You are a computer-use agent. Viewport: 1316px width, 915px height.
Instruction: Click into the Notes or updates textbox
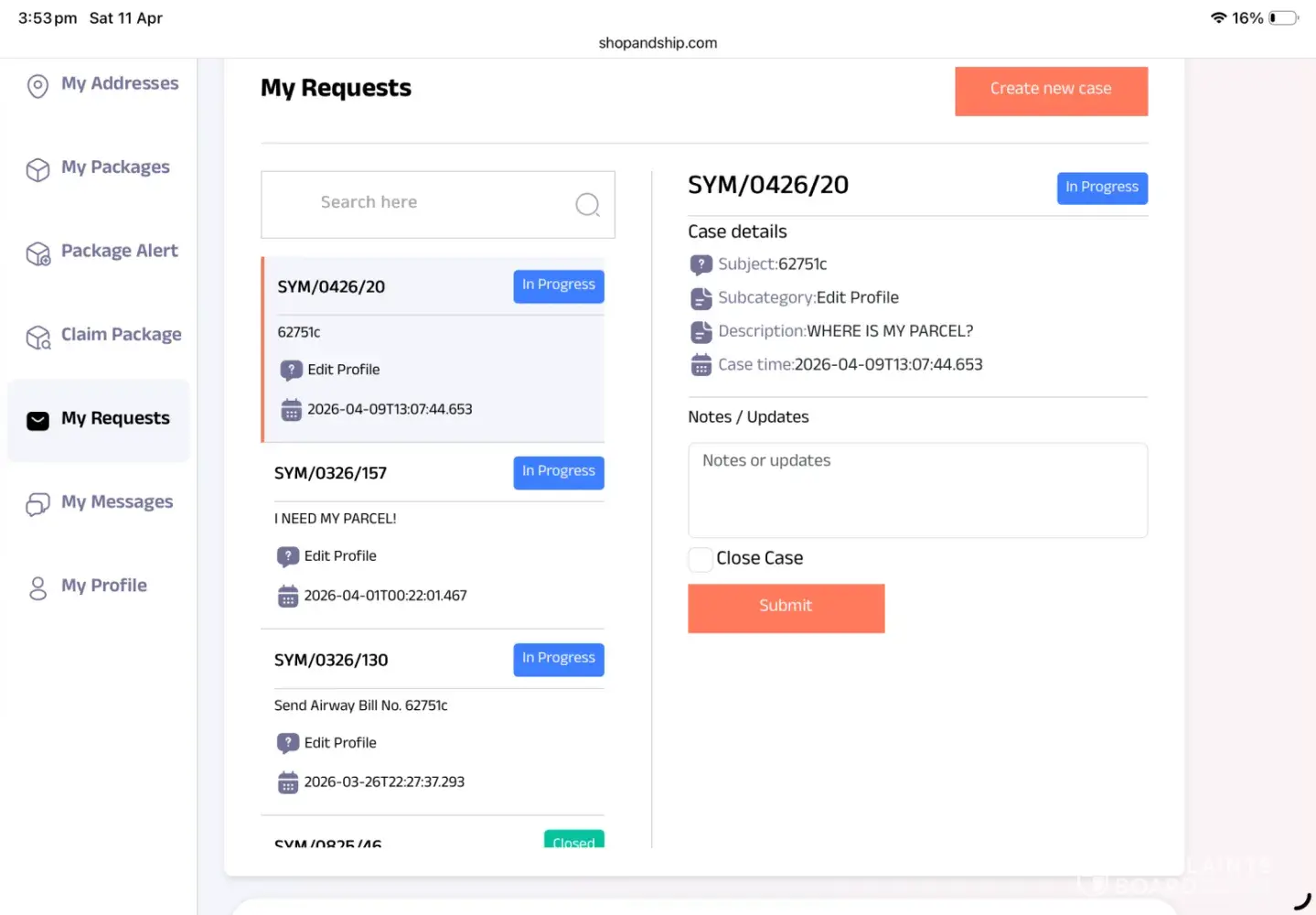click(x=916, y=490)
